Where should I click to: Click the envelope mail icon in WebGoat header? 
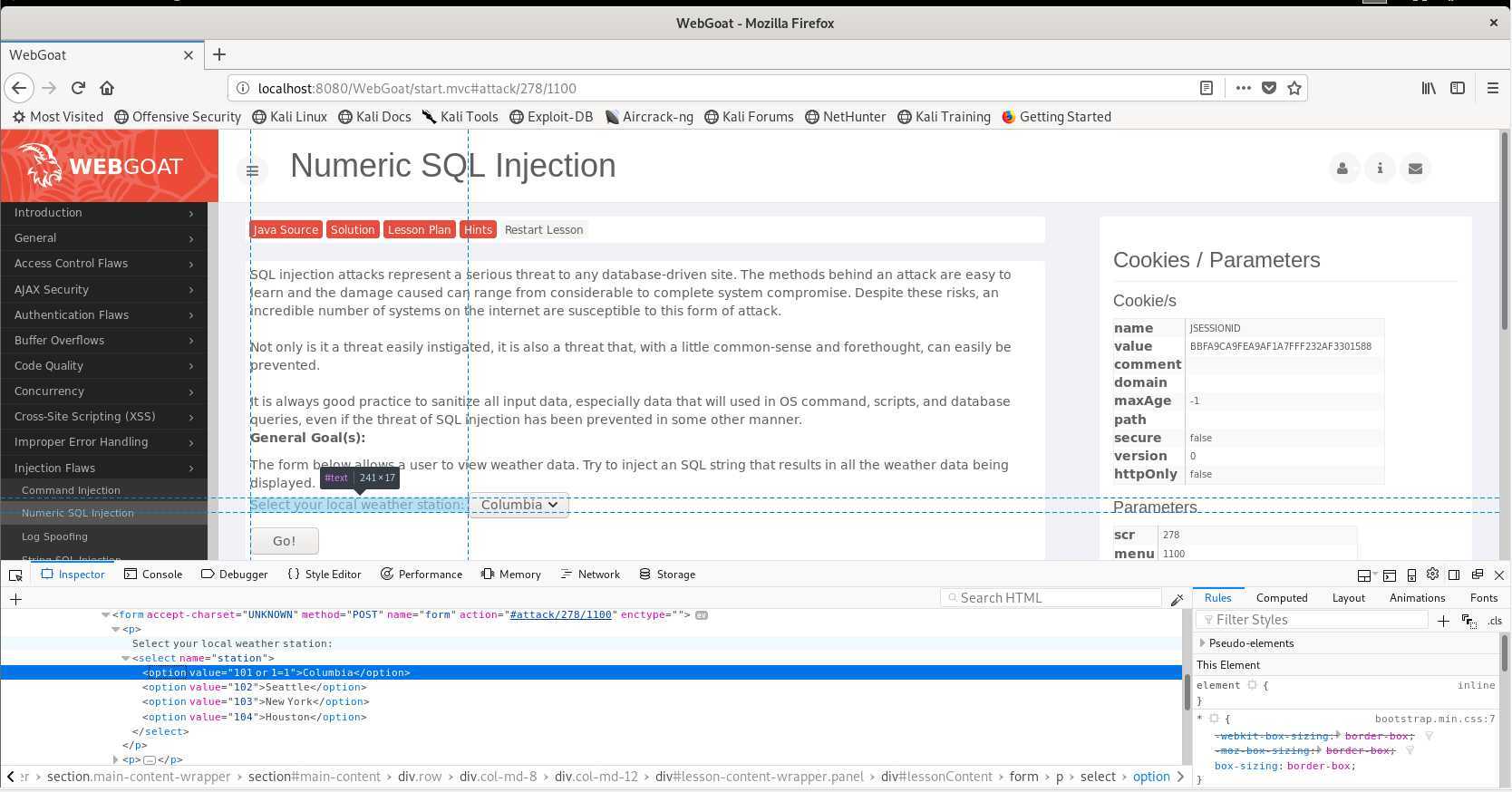coord(1416,169)
